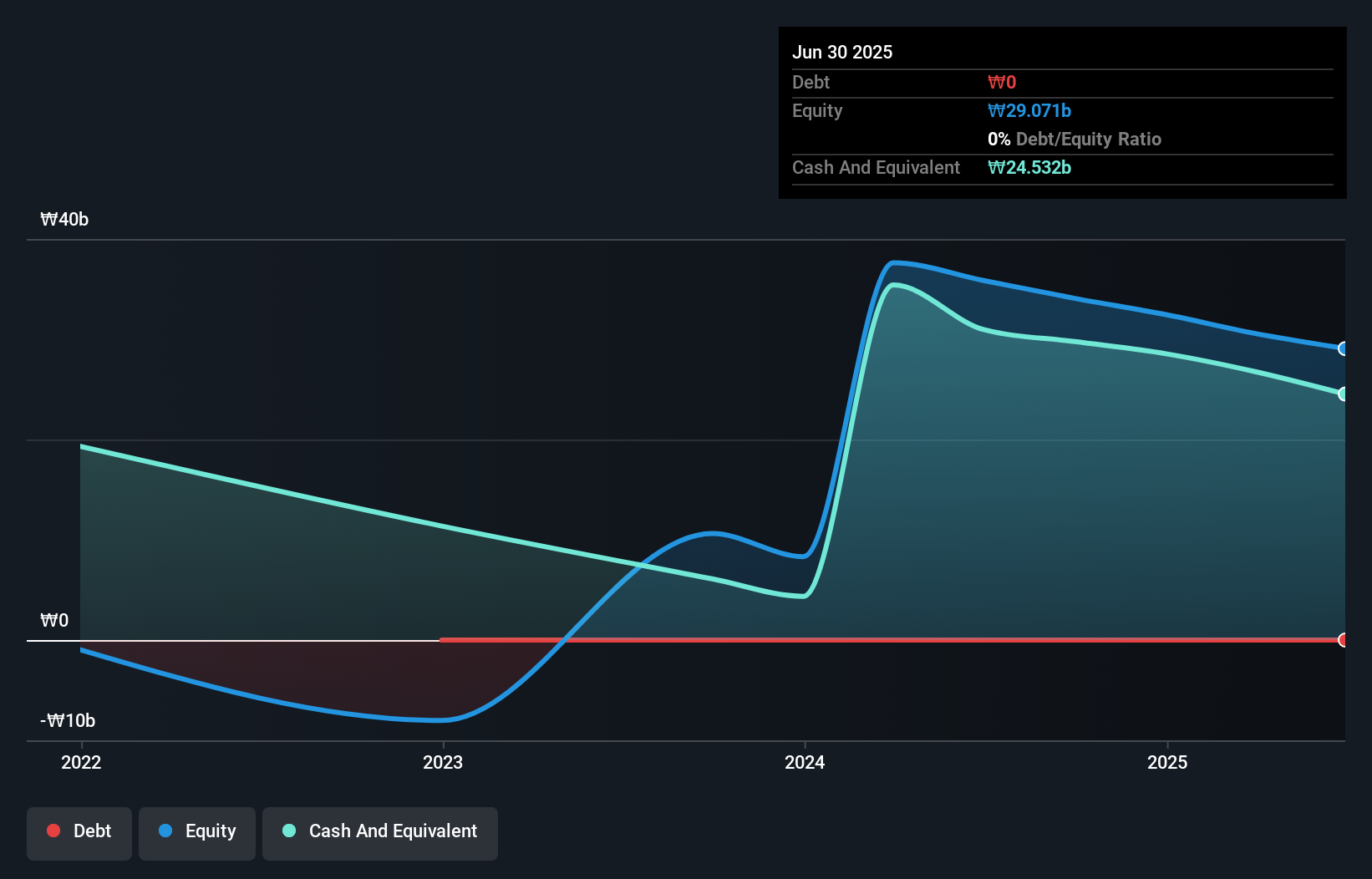Click the red Debt baseline at ₩0
Screen dimensions: 1372x879
[919, 640]
